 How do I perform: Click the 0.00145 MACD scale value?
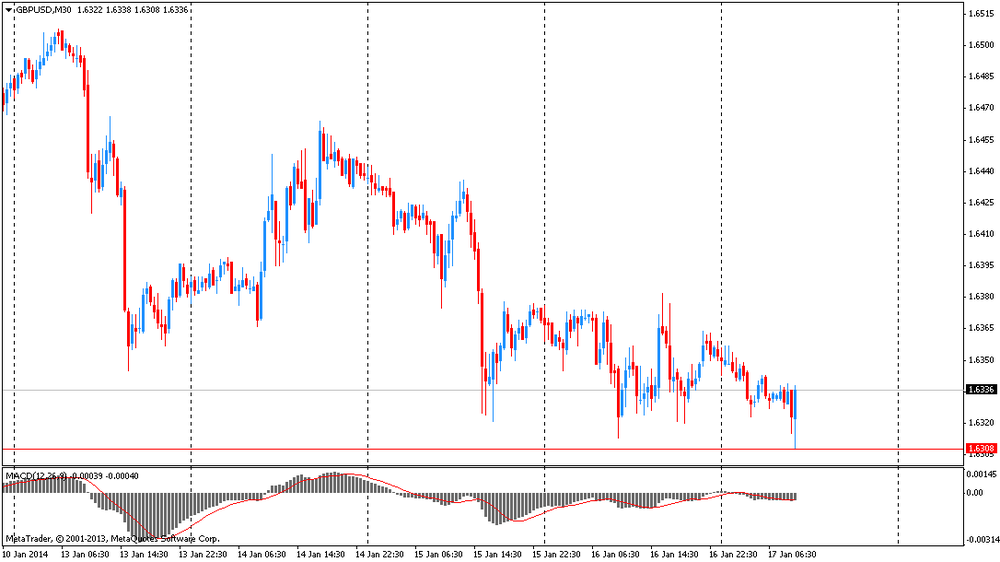[980, 474]
